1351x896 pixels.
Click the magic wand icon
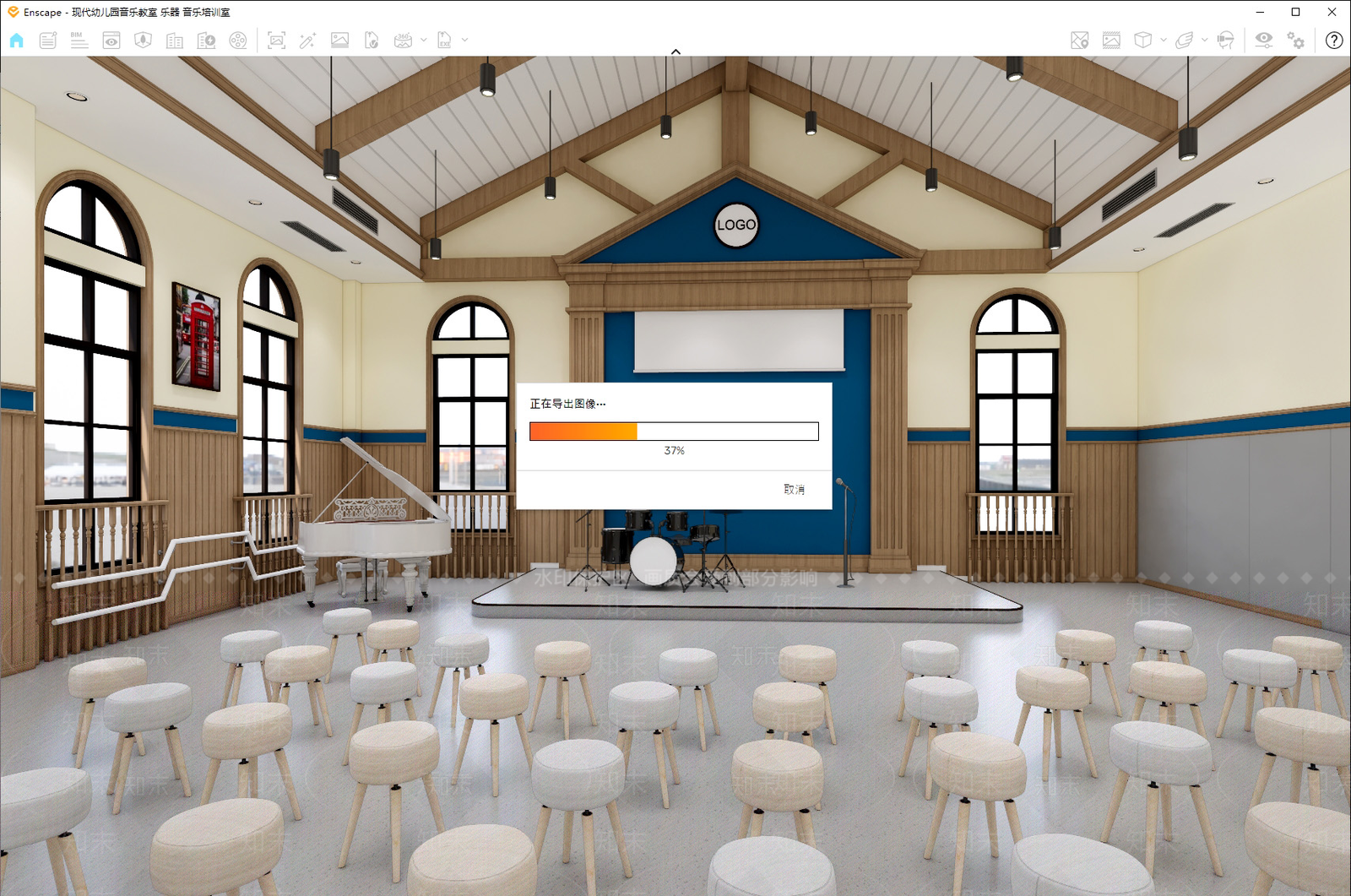[x=307, y=41]
